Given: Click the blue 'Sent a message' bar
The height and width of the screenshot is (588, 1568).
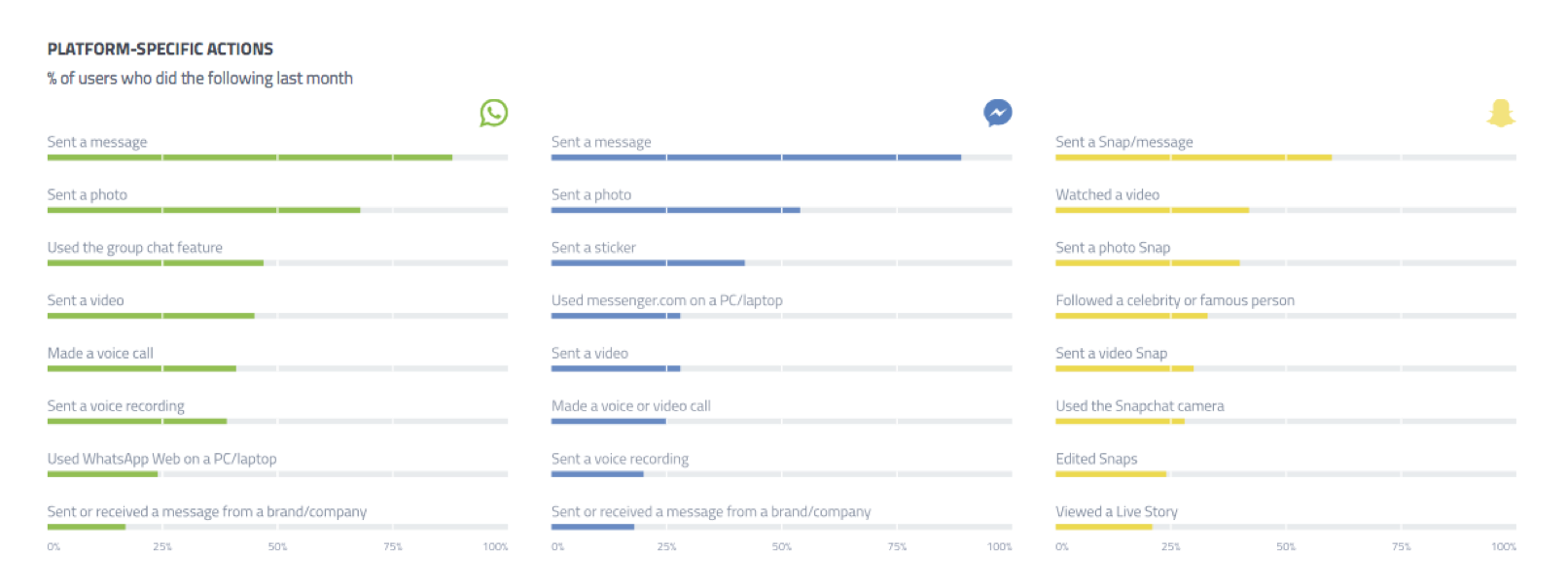Looking at the screenshot, I should point(756,157).
